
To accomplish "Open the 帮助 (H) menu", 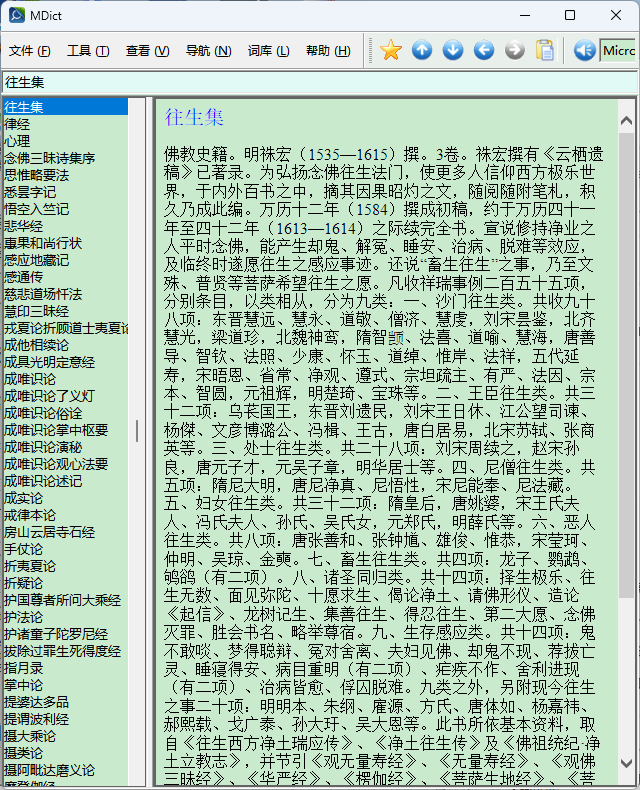I will [x=328, y=51].
